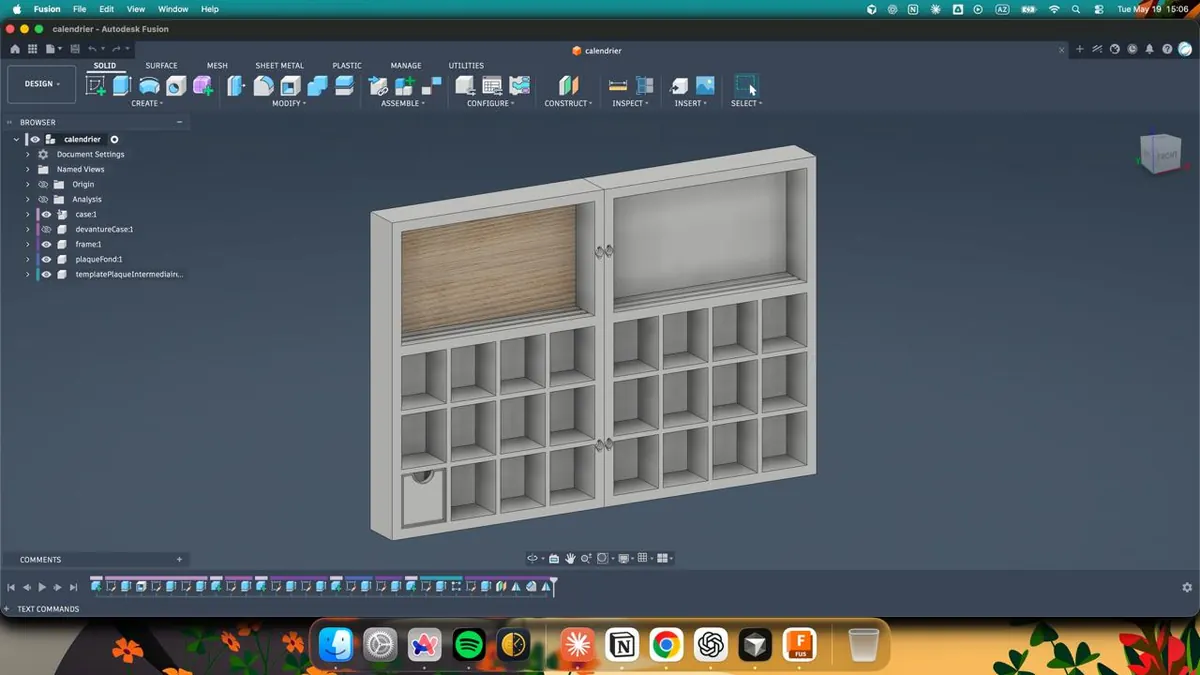Screen dimensions: 1200x675
Task: Open the CREATE dropdown menu
Action: tap(147, 103)
